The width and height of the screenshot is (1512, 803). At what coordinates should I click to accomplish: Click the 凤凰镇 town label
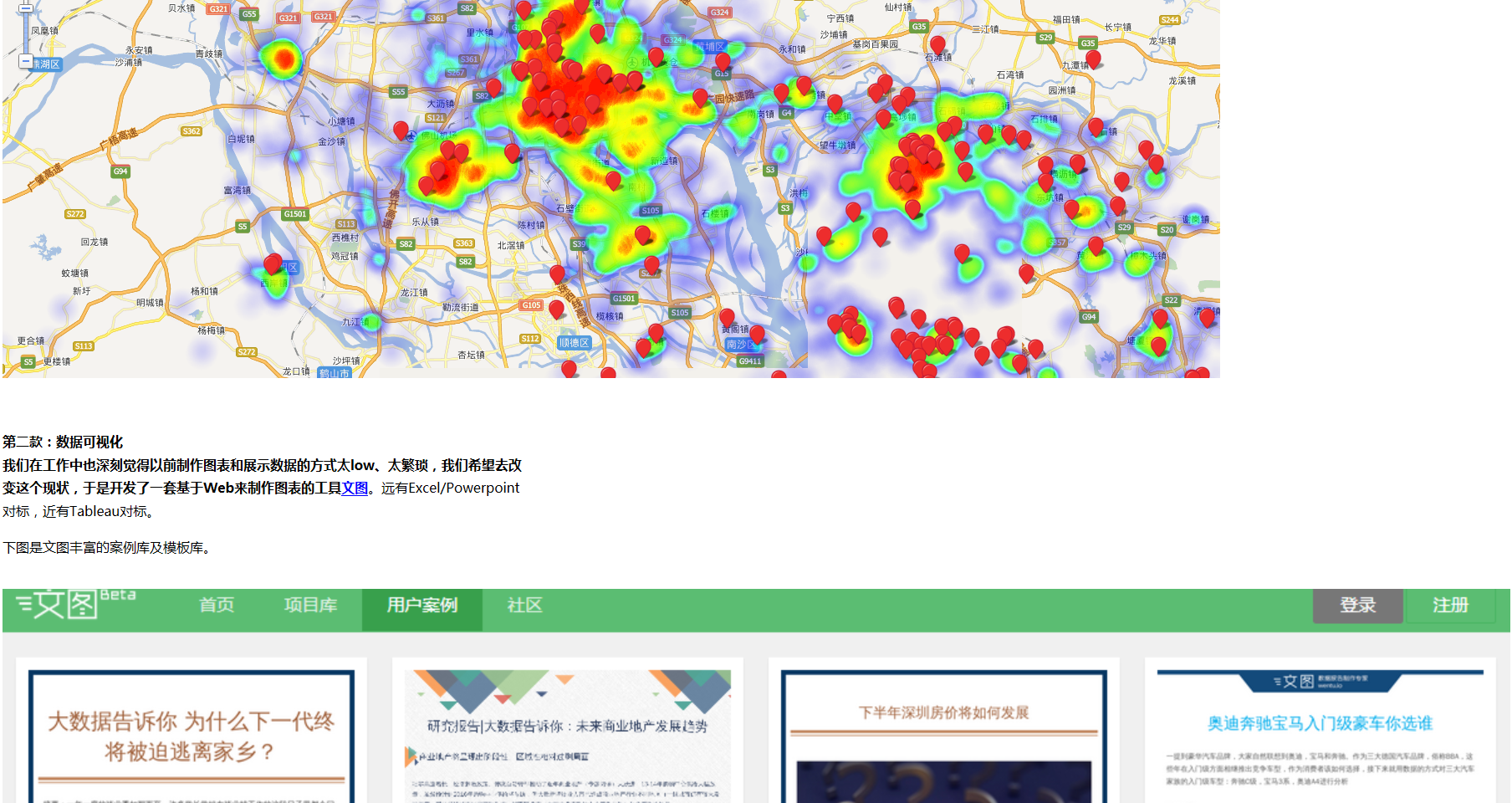pyautogui.click(x=44, y=31)
